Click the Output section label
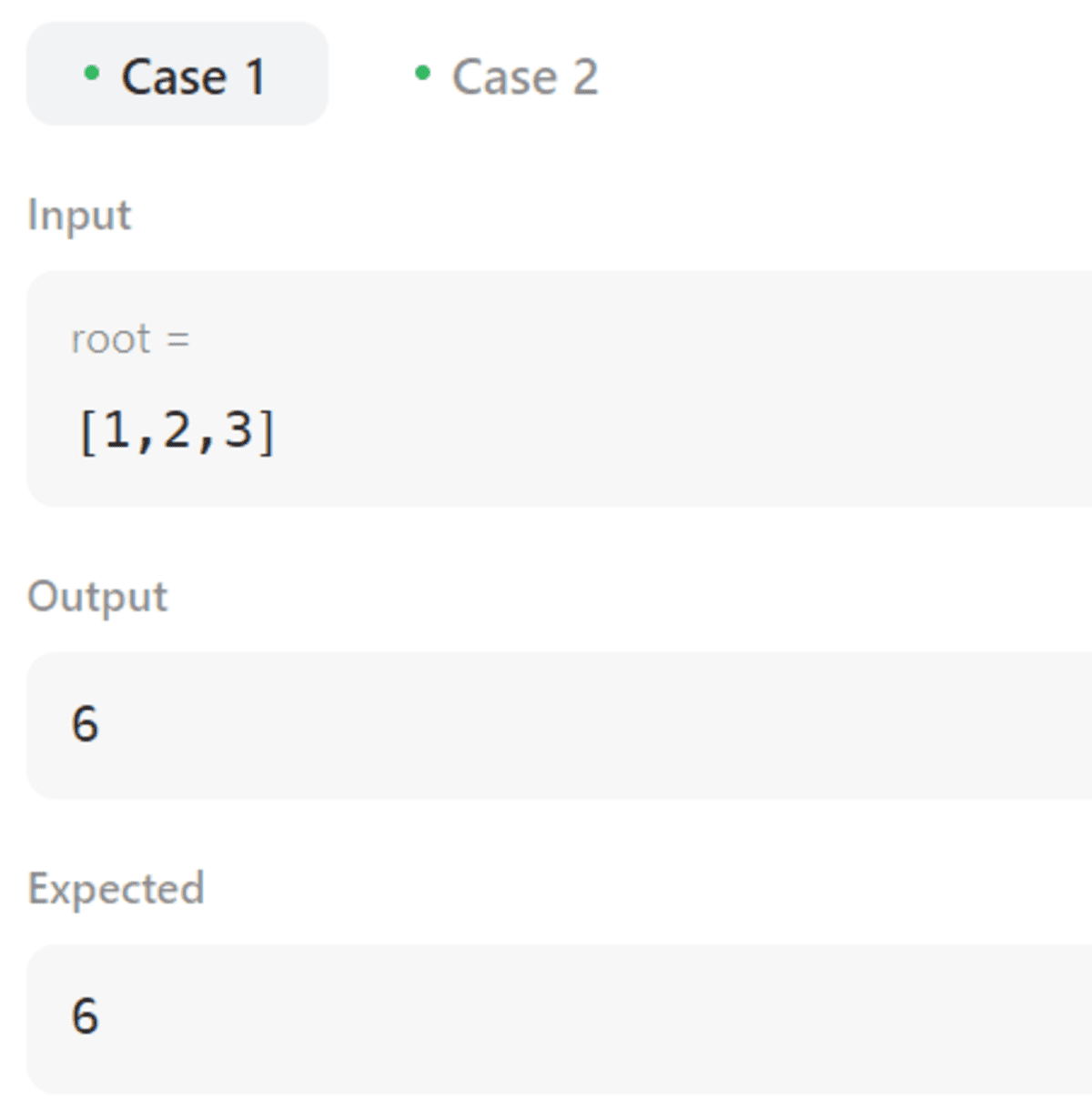This screenshot has width=1092, height=1099. click(97, 598)
